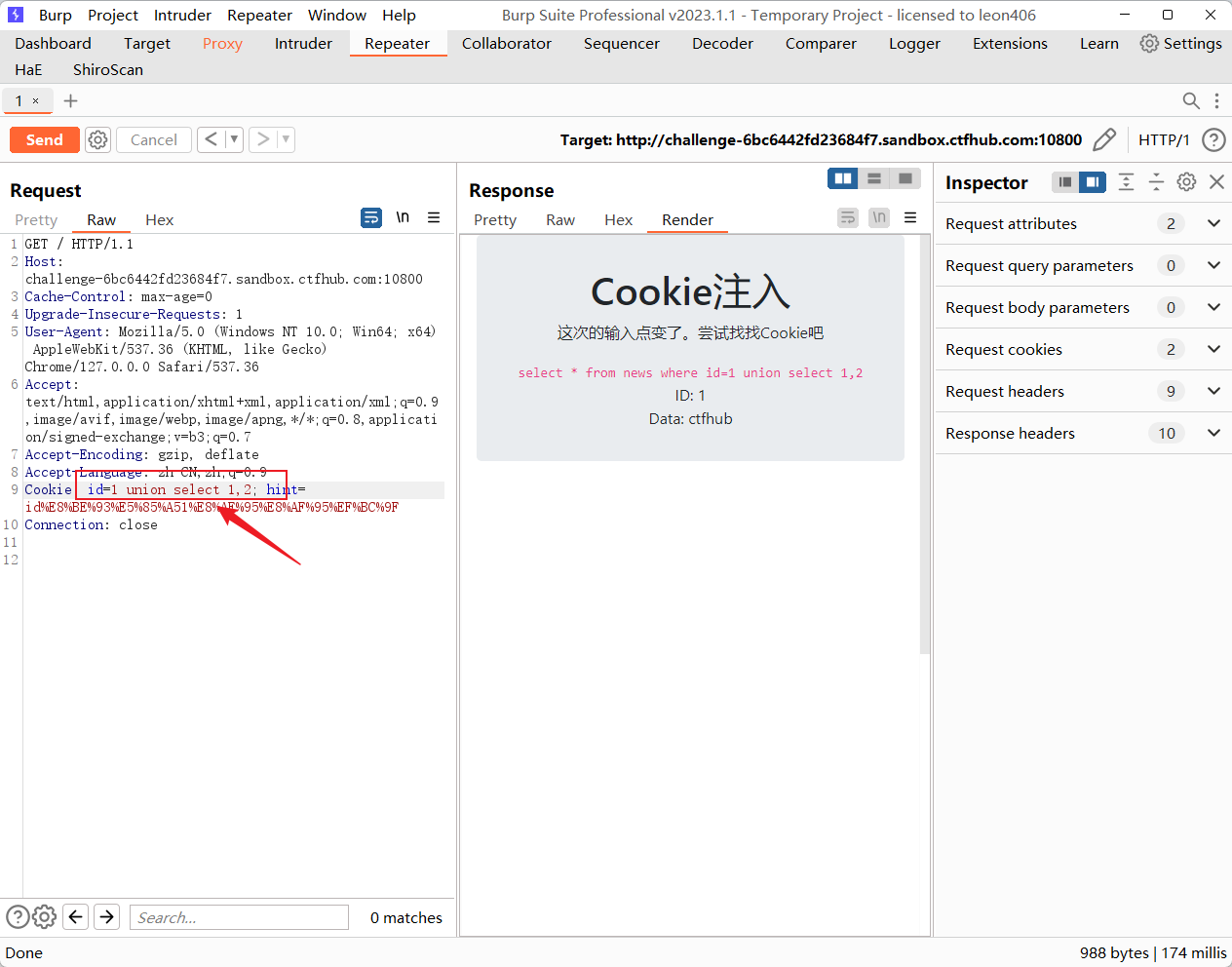
Task: Select top-bottom split layout view
Action: point(874,178)
